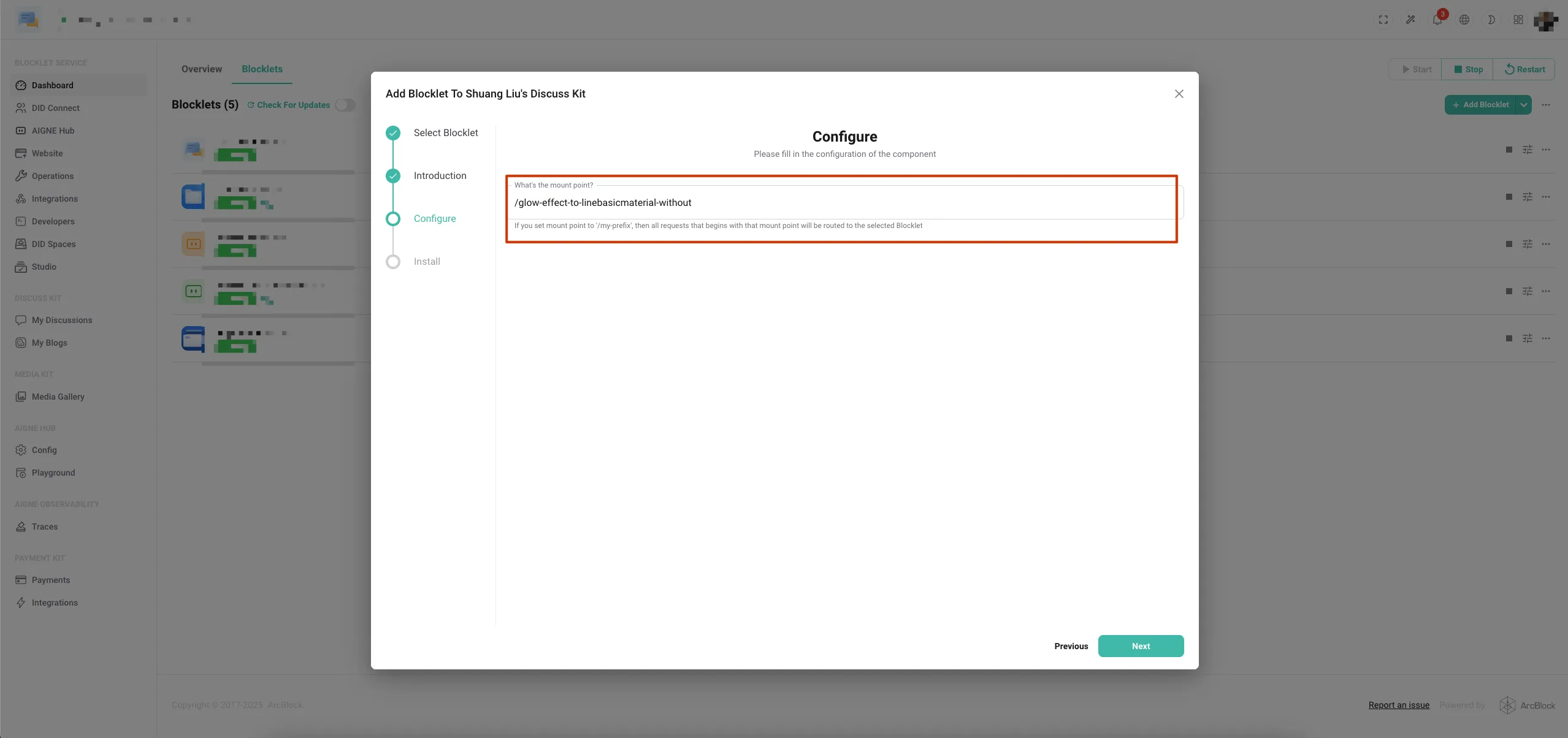
Task: Click the Next button
Action: click(1141, 646)
